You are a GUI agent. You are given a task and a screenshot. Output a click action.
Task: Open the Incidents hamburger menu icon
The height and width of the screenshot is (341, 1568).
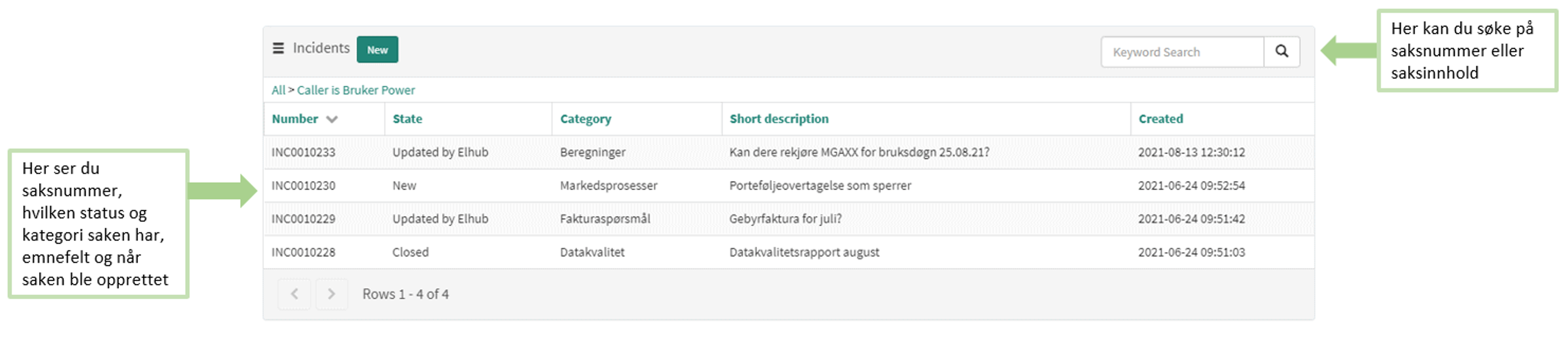pos(278,48)
